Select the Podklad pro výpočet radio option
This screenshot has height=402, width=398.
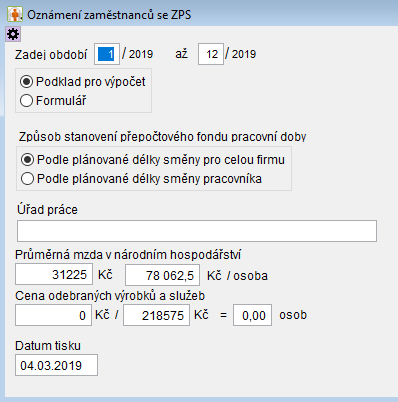tap(83, 82)
